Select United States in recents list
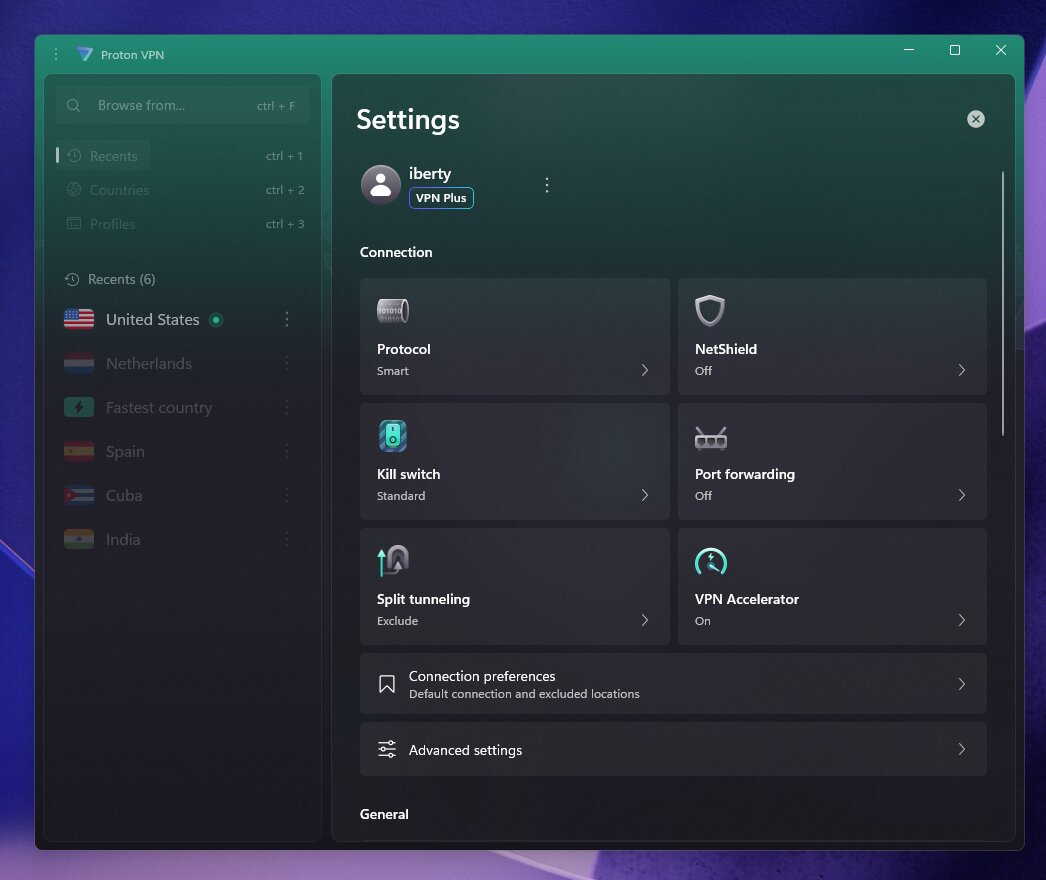Image resolution: width=1046 pixels, height=880 pixels. pyautogui.click(x=183, y=320)
